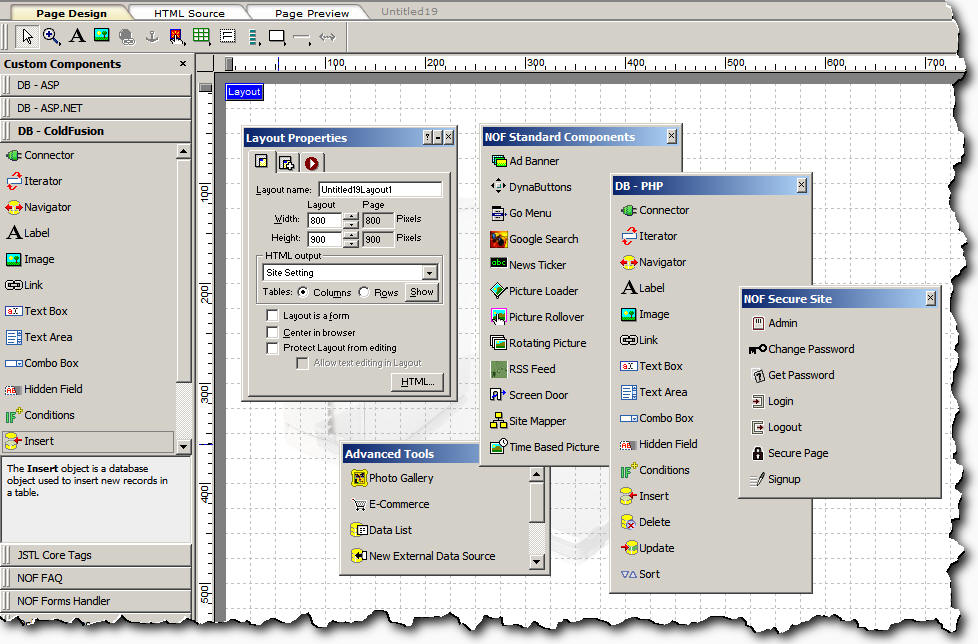Expand the NOF FAQ category
The width and height of the screenshot is (978, 644).
[96, 578]
